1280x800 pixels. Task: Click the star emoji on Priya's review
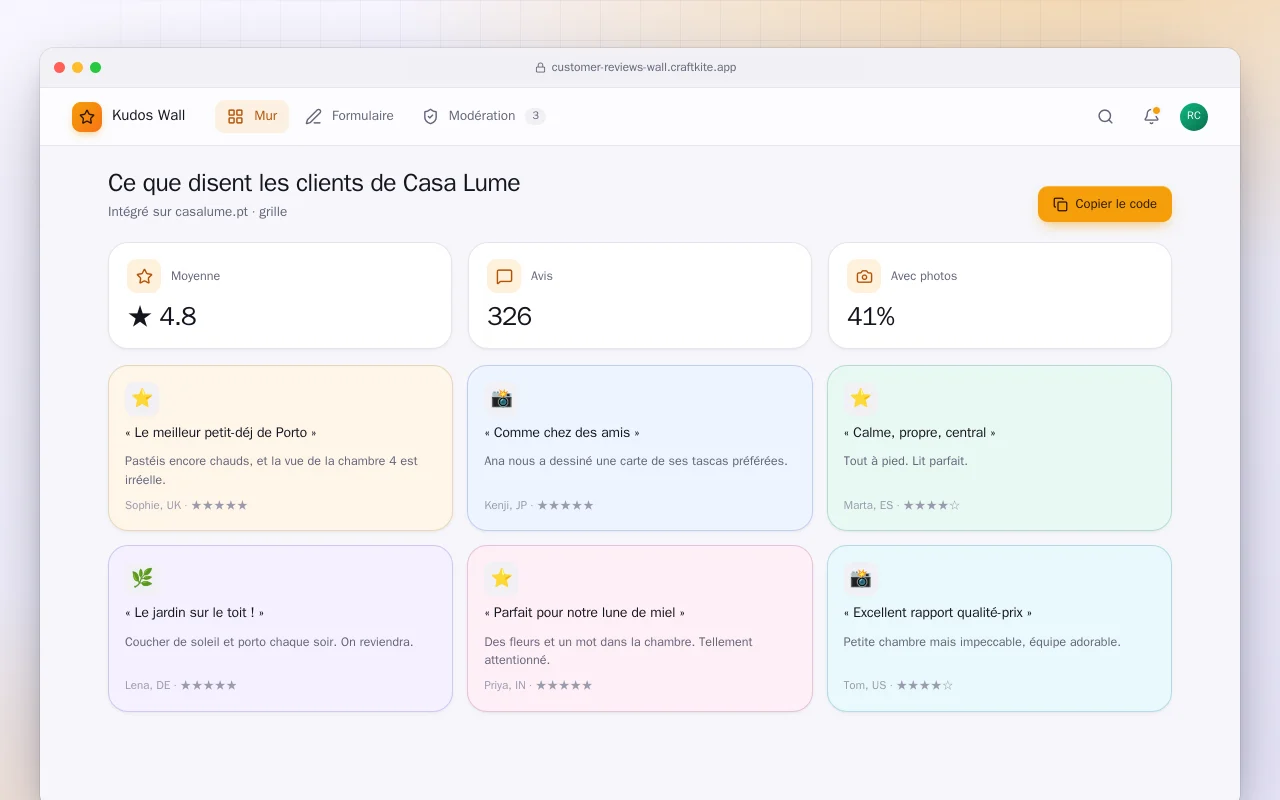point(501,578)
